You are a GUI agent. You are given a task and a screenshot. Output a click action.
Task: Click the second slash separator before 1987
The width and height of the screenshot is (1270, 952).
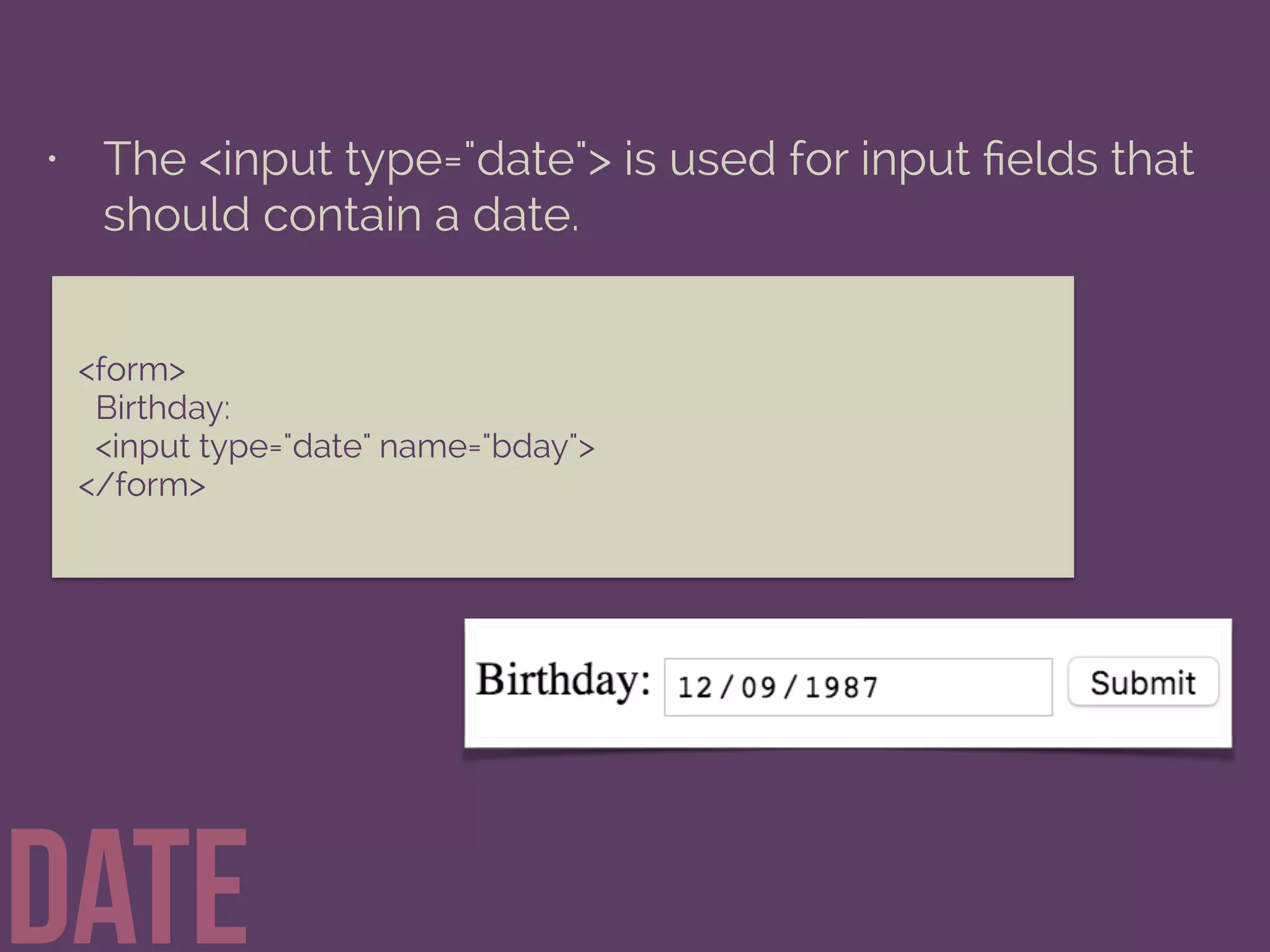[x=790, y=687]
